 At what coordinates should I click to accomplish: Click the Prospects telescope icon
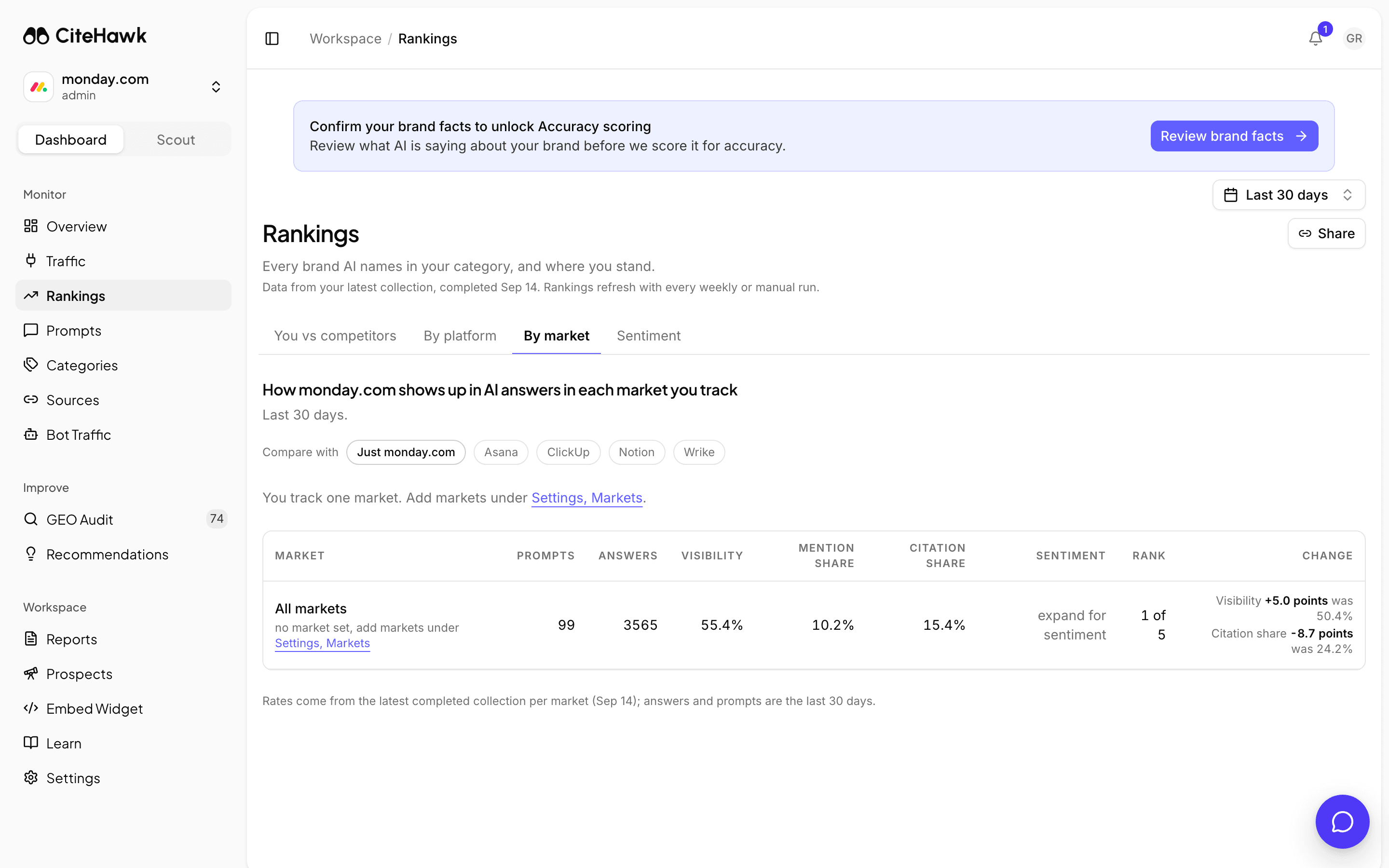point(31,673)
